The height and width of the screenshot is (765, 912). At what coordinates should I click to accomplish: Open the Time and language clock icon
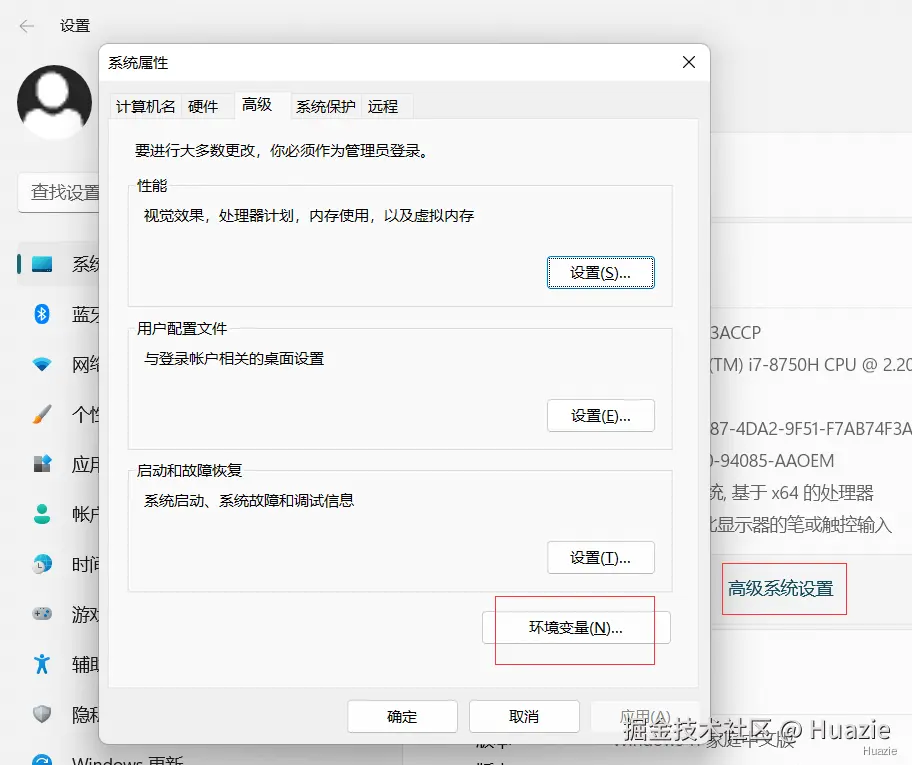42,564
